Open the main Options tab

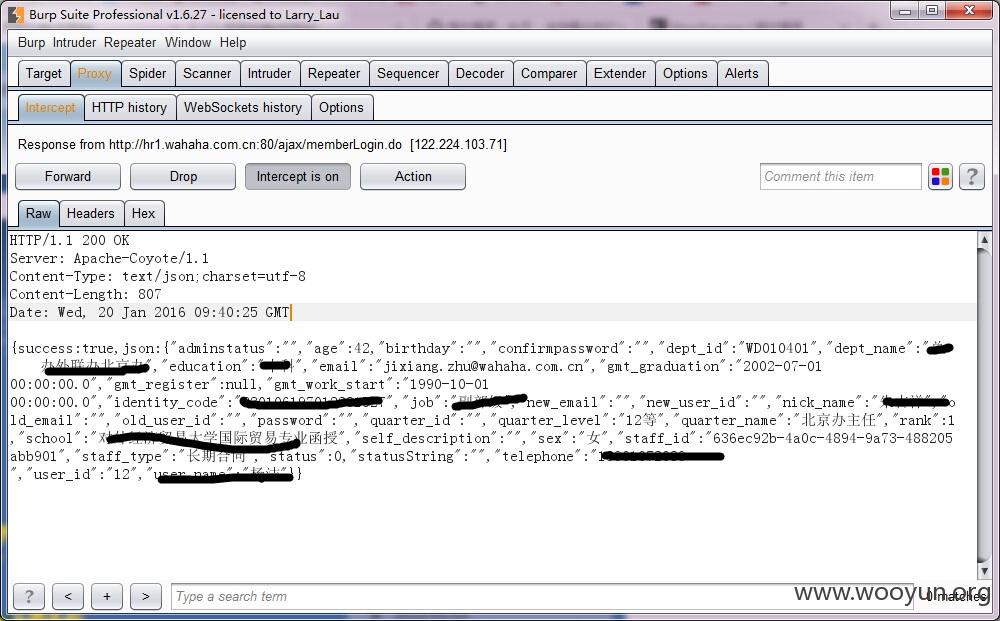(685, 73)
